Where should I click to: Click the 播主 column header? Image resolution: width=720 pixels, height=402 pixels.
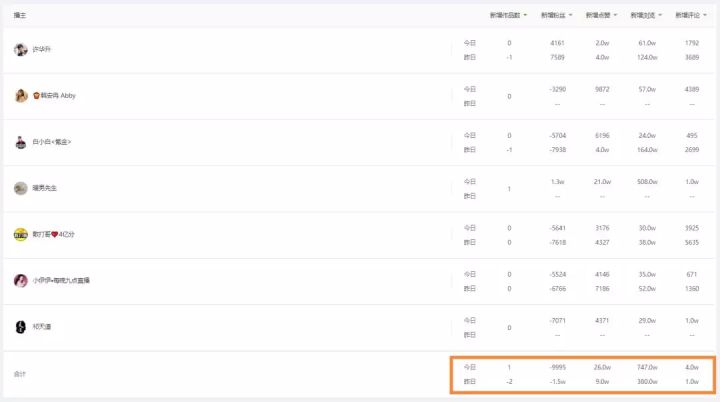pyautogui.click(x=20, y=16)
